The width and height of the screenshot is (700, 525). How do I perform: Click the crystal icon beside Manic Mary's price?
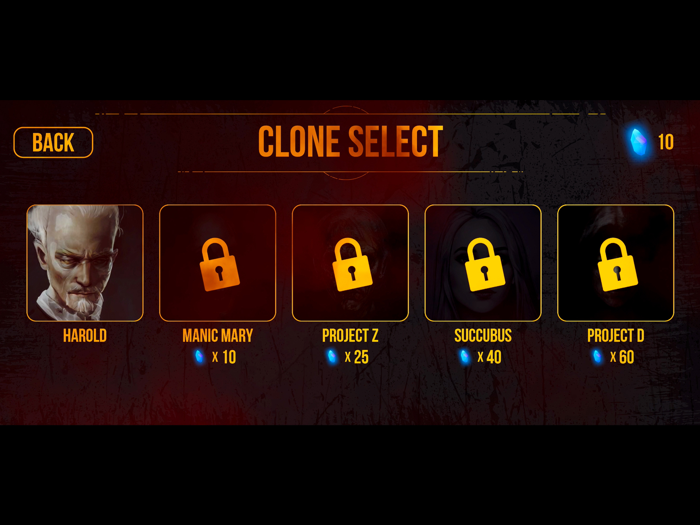click(x=199, y=357)
